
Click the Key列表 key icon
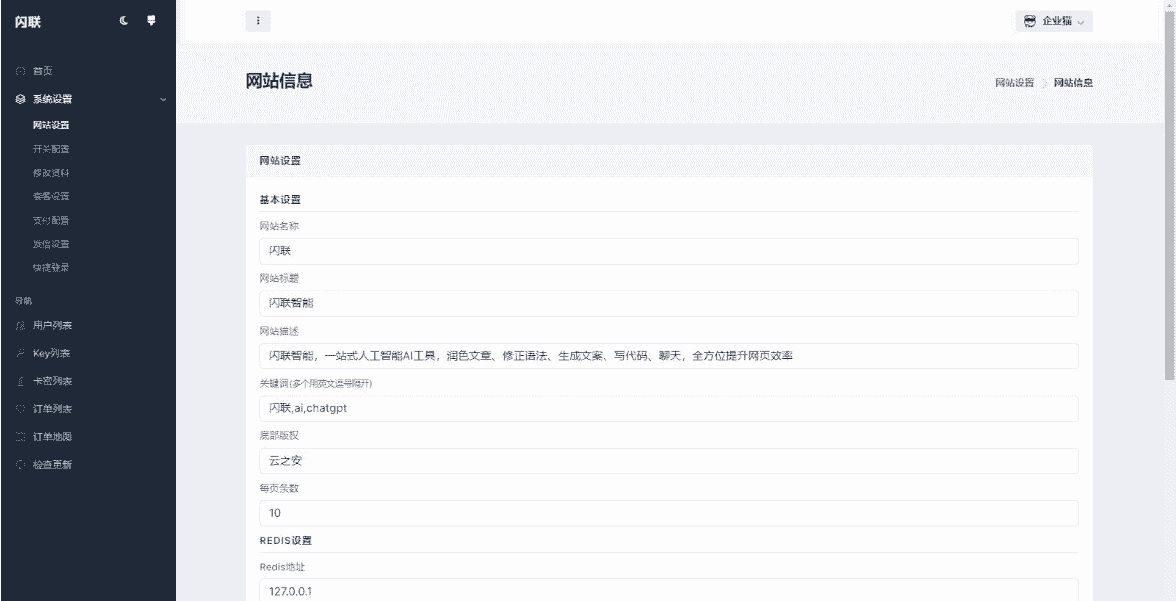tap(20, 353)
